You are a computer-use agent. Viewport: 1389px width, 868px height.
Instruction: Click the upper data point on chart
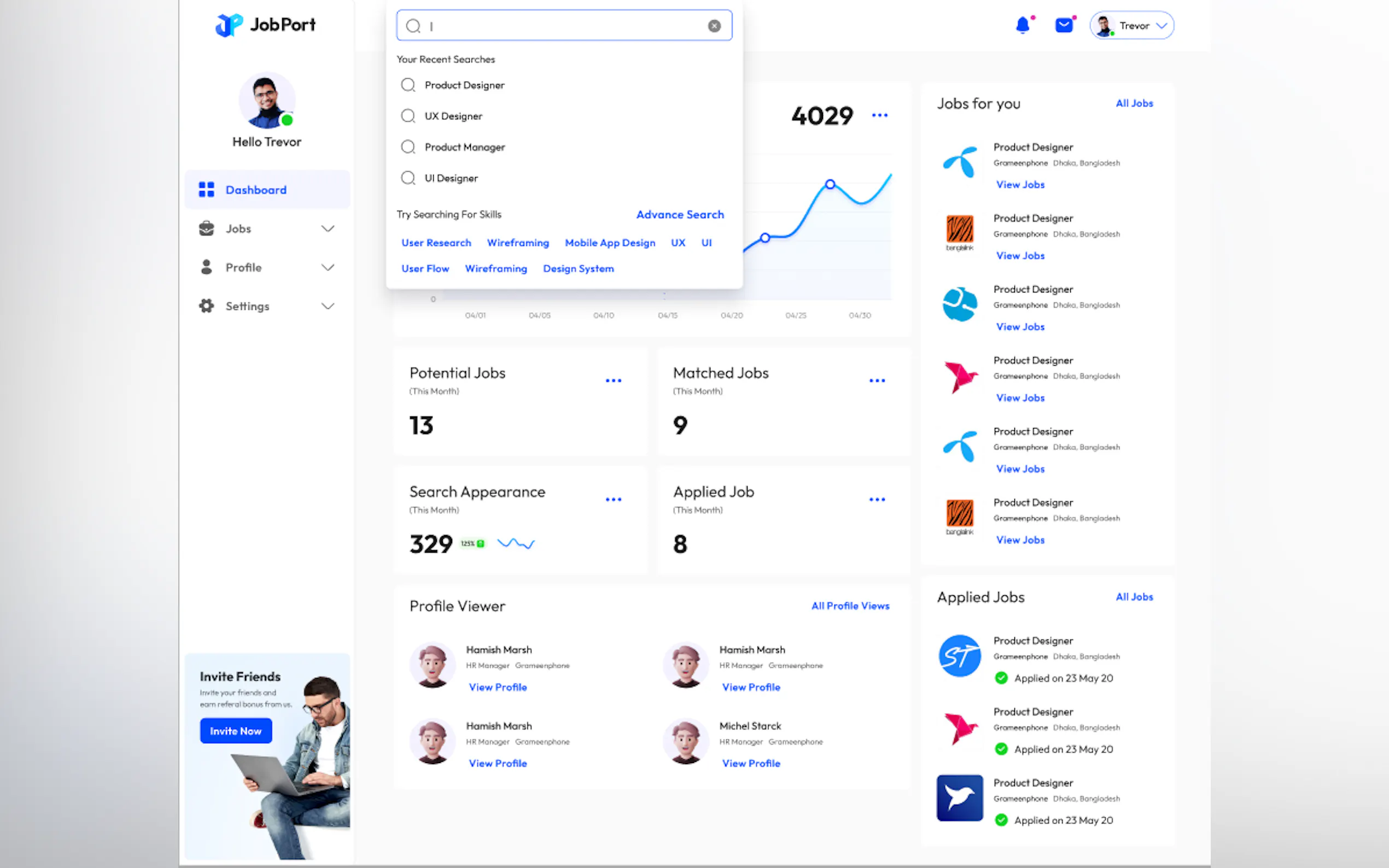[x=830, y=184]
